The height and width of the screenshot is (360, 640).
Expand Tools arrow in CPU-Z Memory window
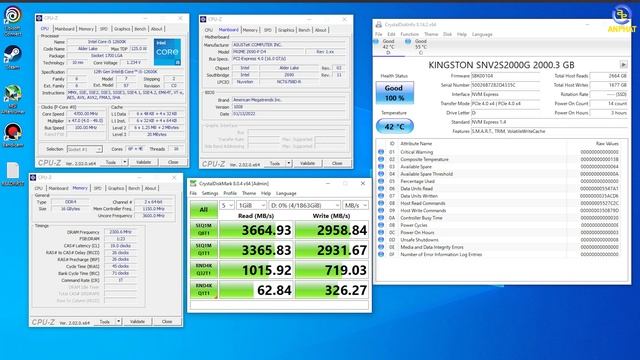coord(118,322)
